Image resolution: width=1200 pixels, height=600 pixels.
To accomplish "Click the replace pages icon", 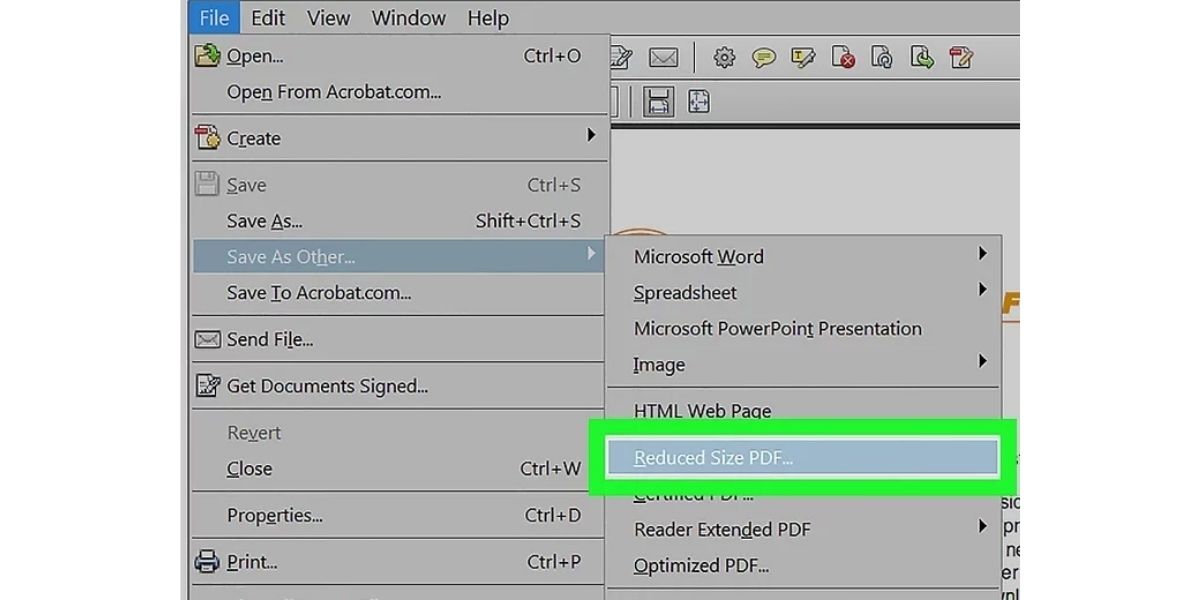I will click(x=882, y=58).
